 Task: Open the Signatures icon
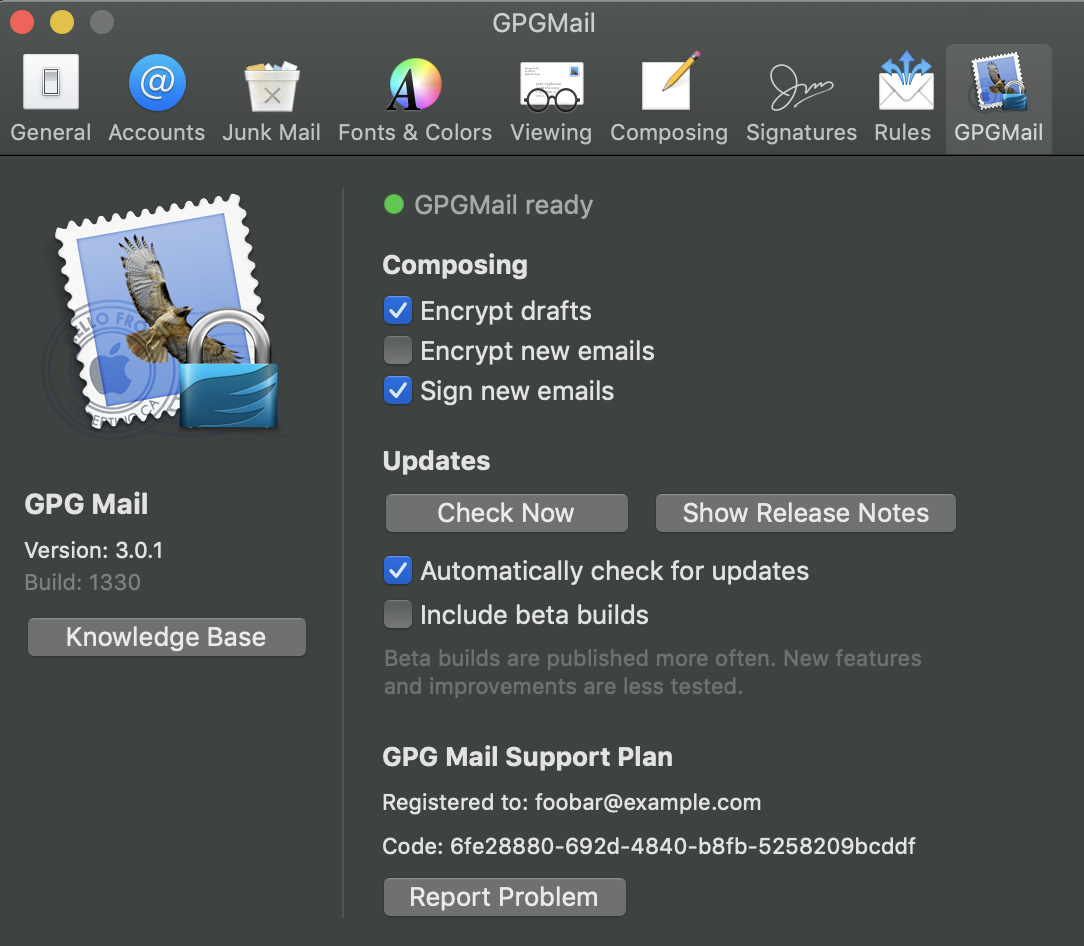pos(801,87)
